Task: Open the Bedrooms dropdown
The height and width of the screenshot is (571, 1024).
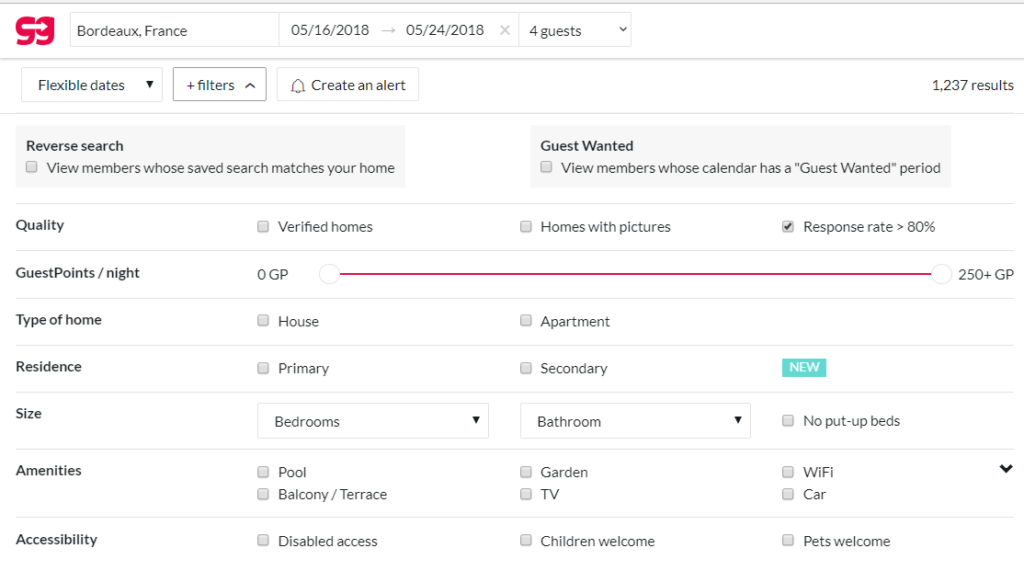Action: [x=373, y=421]
